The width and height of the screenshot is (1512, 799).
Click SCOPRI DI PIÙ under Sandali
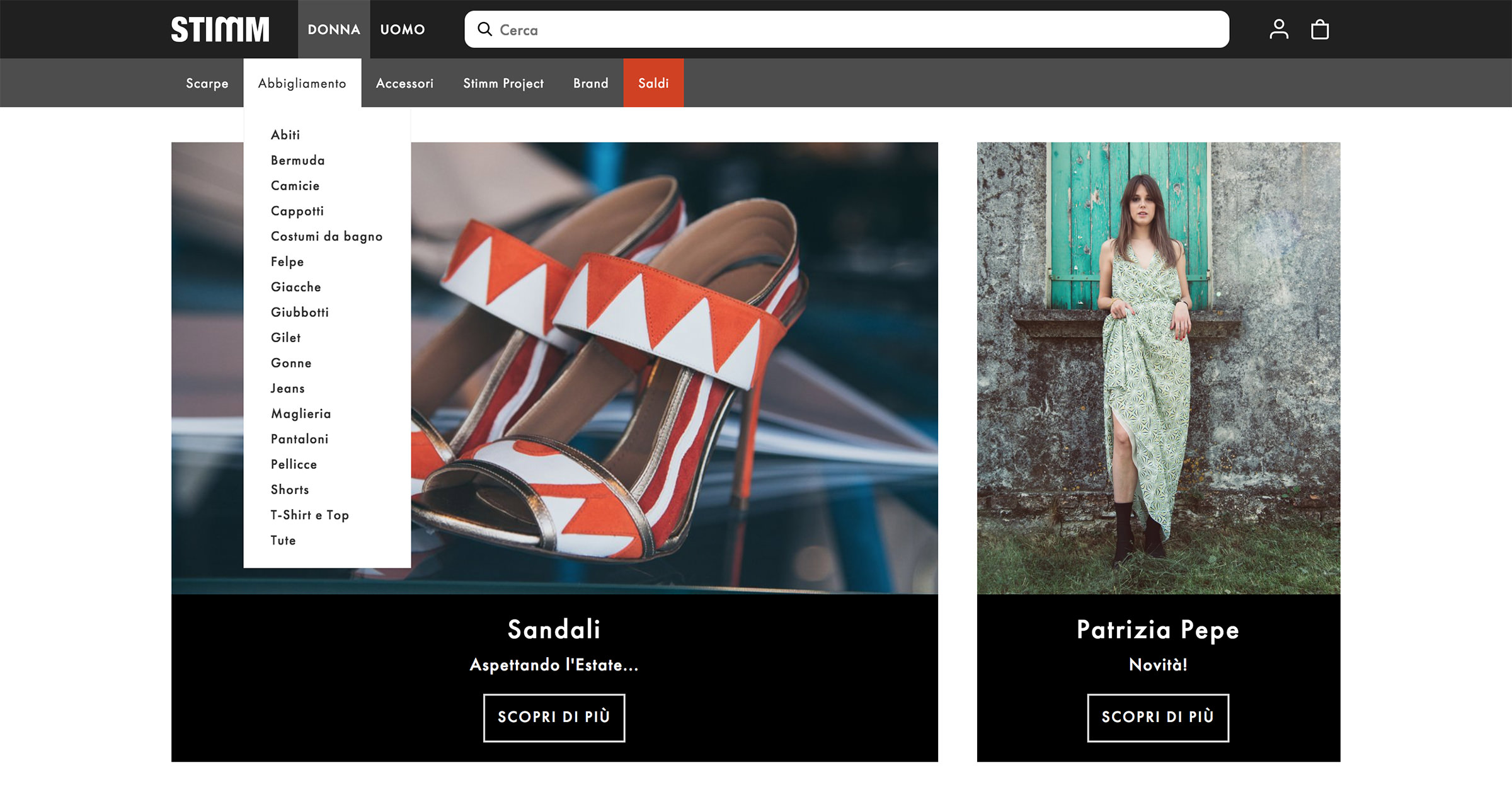554,718
